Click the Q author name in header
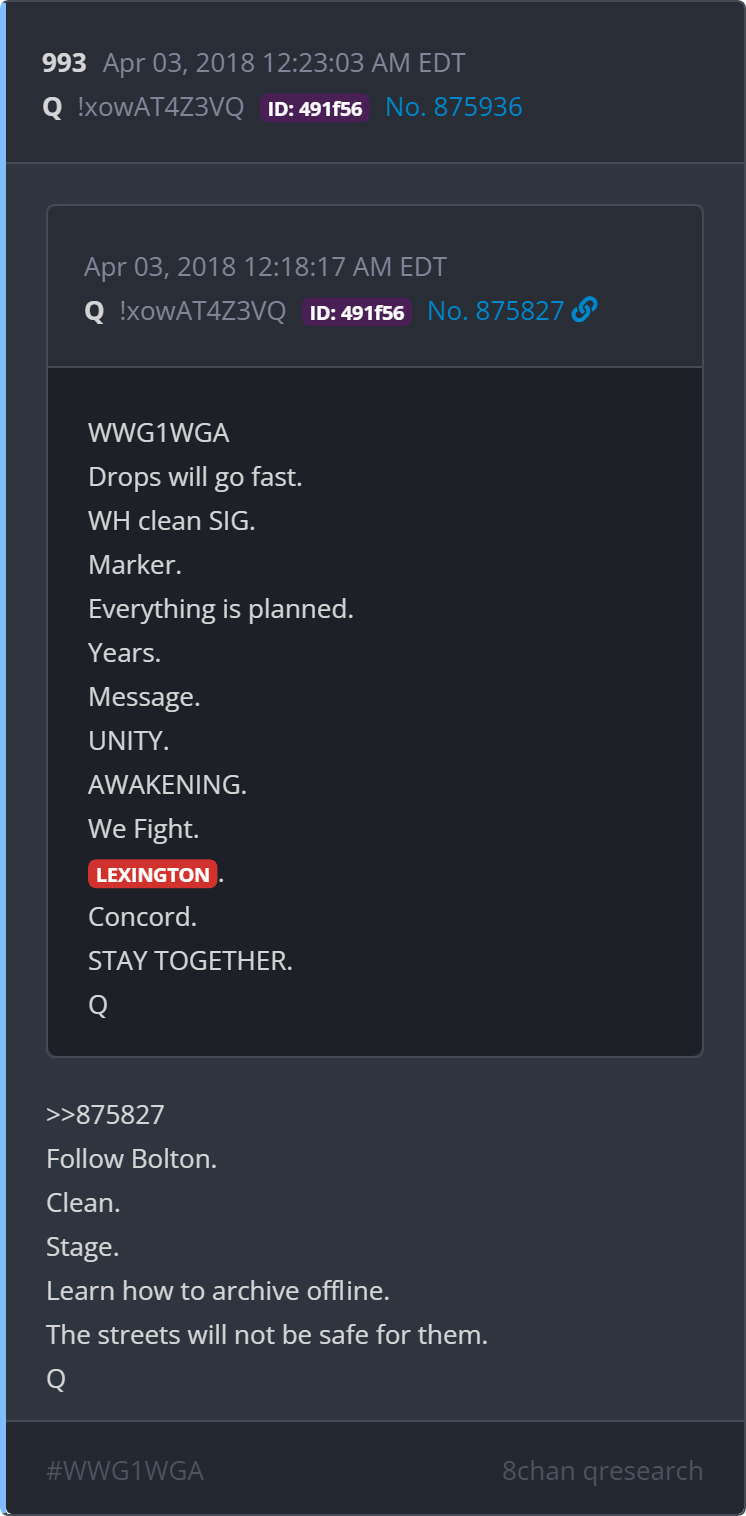 click(52, 108)
